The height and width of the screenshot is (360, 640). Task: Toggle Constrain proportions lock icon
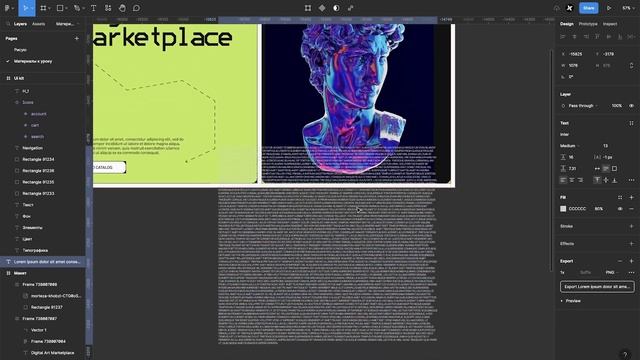pyautogui.click(x=631, y=65)
